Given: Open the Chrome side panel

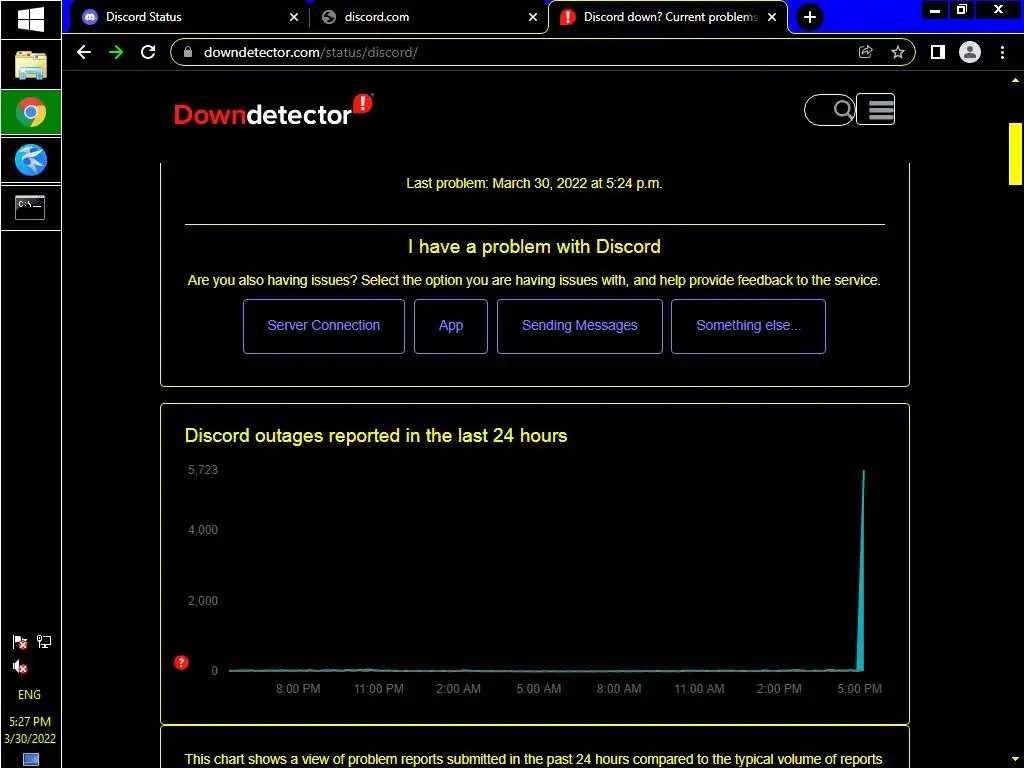Looking at the screenshot, I should 938,52.
